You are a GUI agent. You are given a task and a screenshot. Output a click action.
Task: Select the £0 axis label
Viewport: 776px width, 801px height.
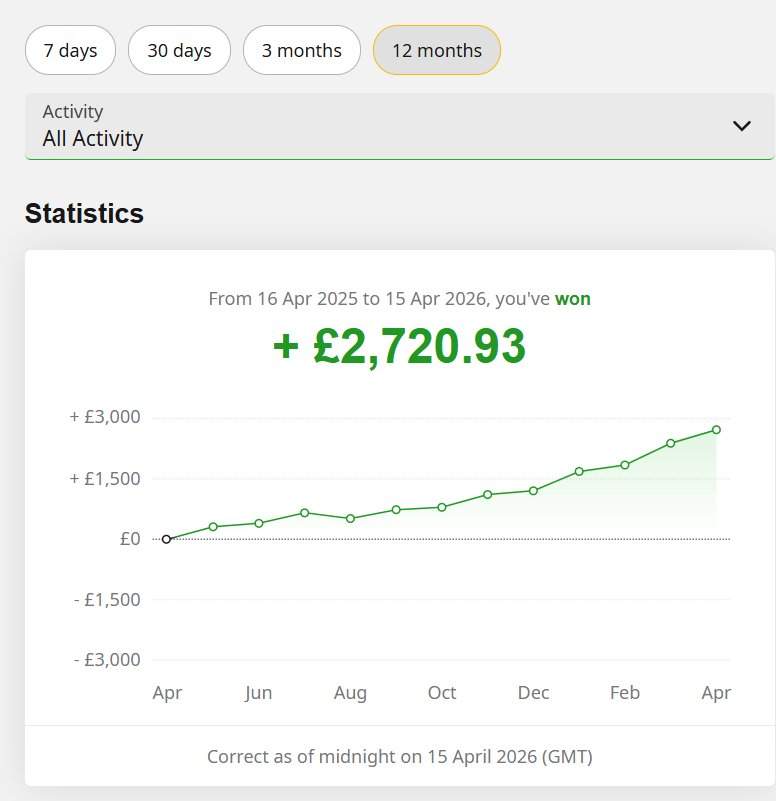[x=129, y=538]
